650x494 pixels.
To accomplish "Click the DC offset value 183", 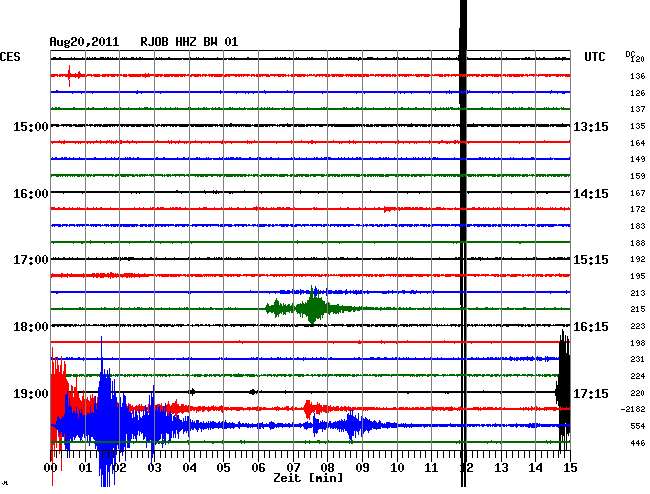I will (x=638, y=226).
